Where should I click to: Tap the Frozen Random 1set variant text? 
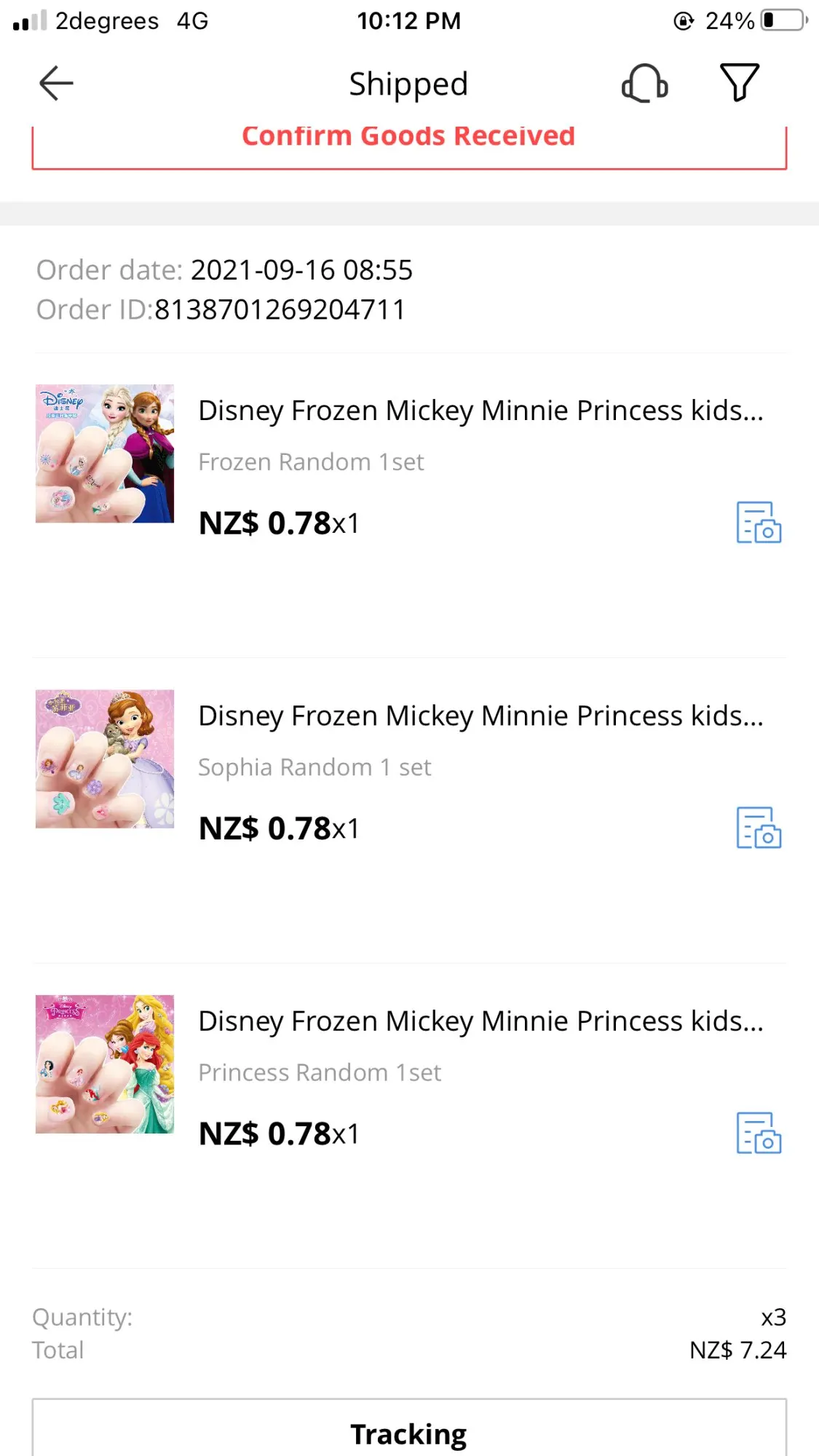click(311, 462)
